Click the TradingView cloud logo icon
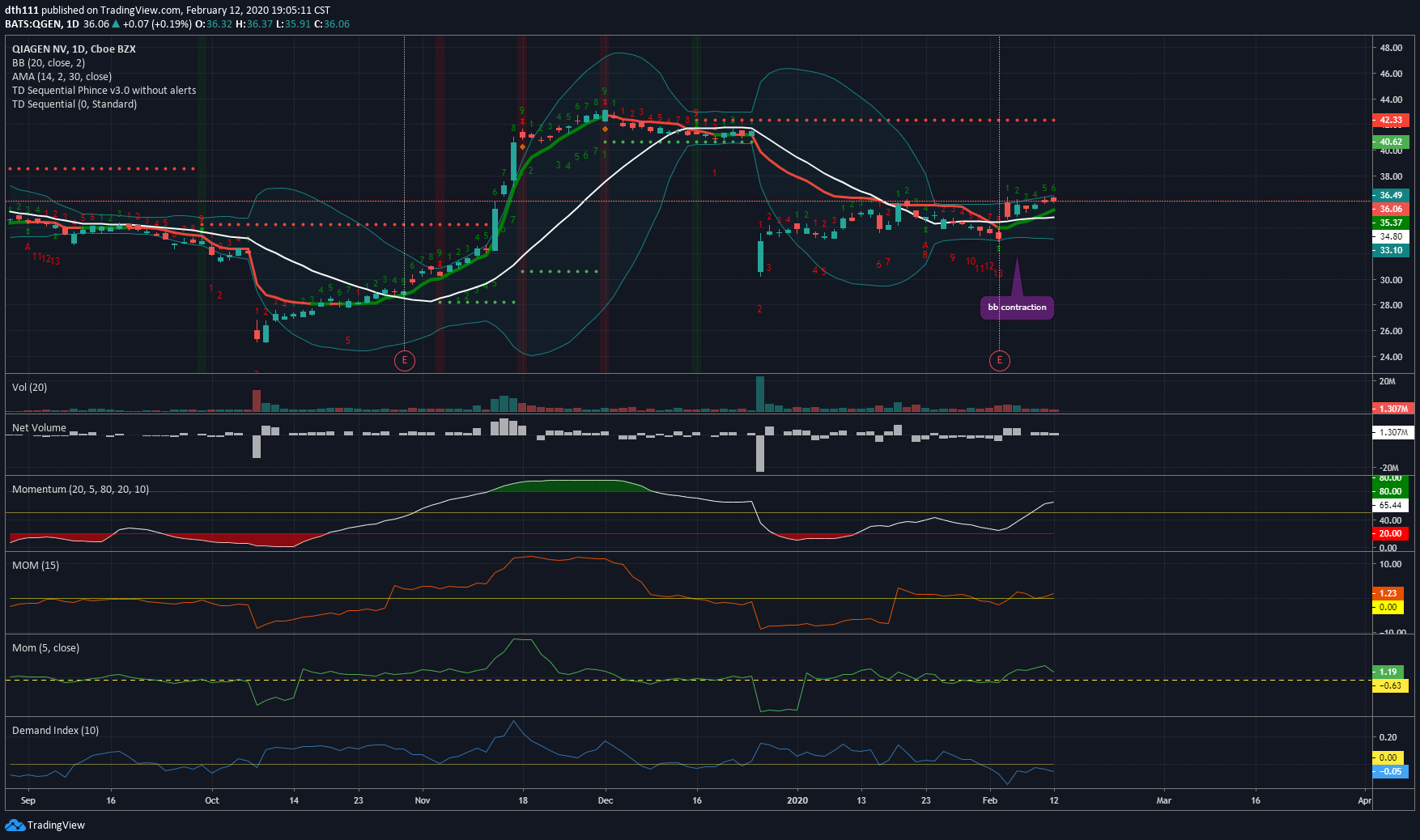 point(15,825)
